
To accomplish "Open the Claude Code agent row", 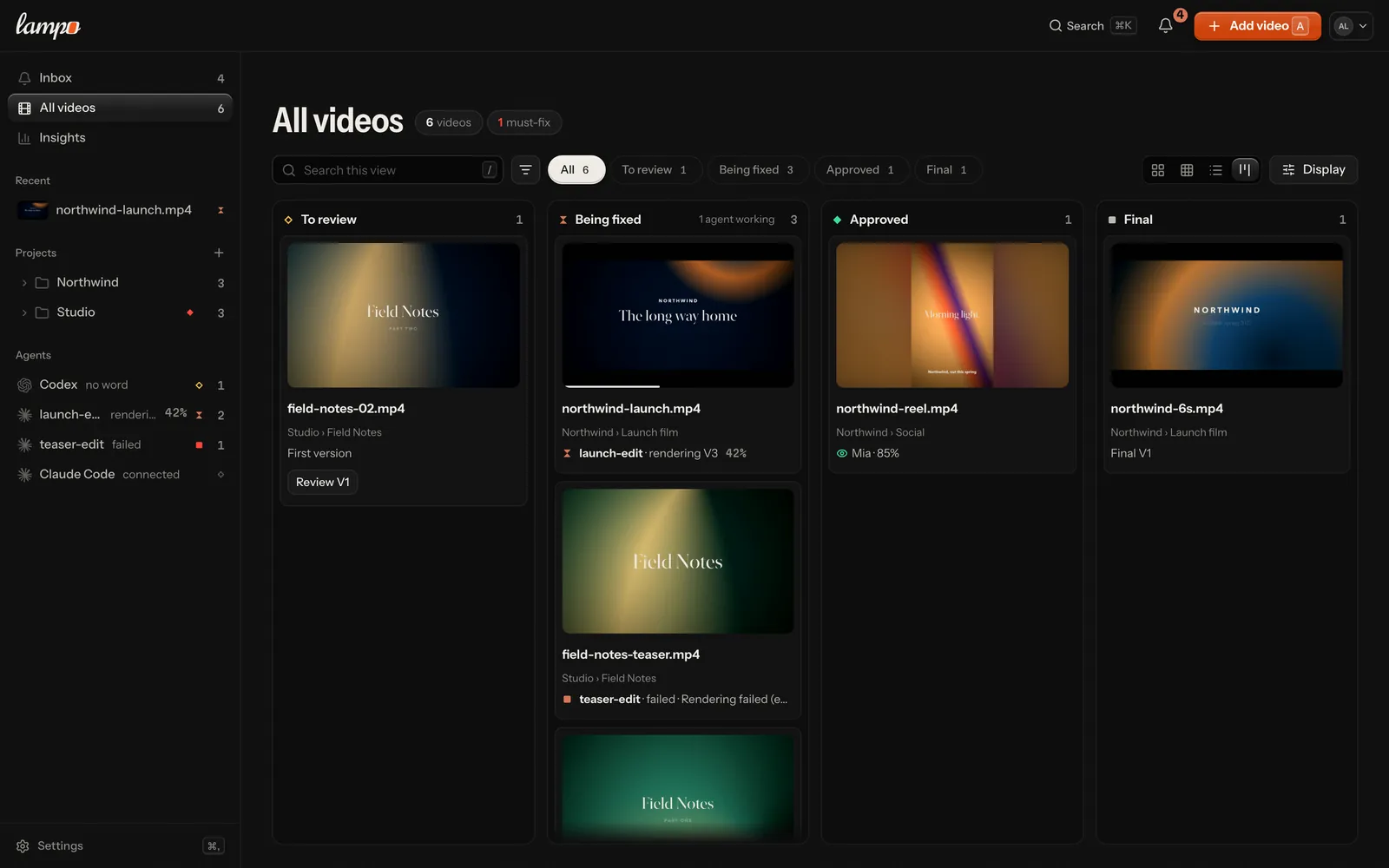I will [120, 475].
